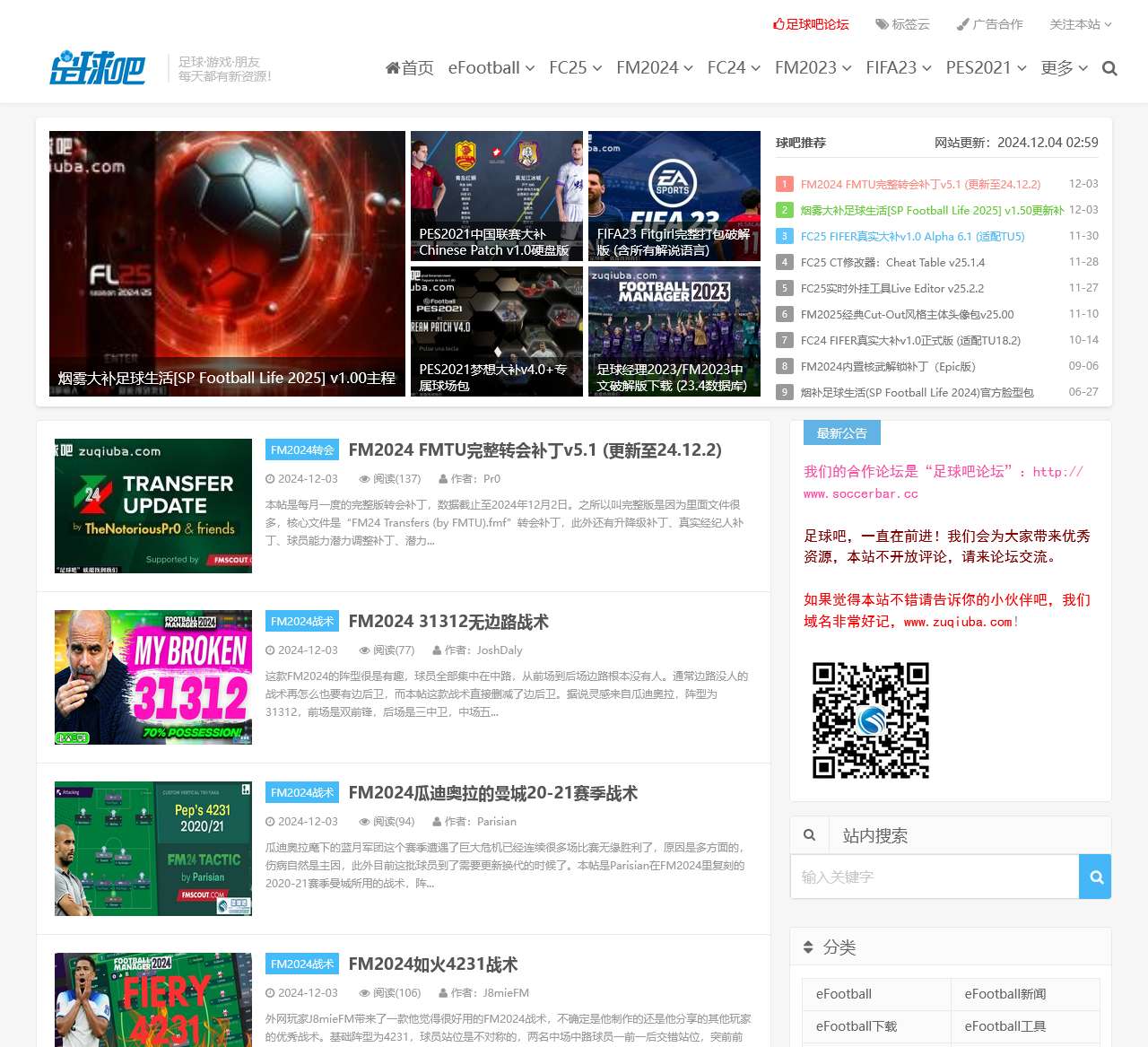The width and height of the screenshot is (1148, 1047).
Task: Open the eFootball category
Action: coord(876,994)
